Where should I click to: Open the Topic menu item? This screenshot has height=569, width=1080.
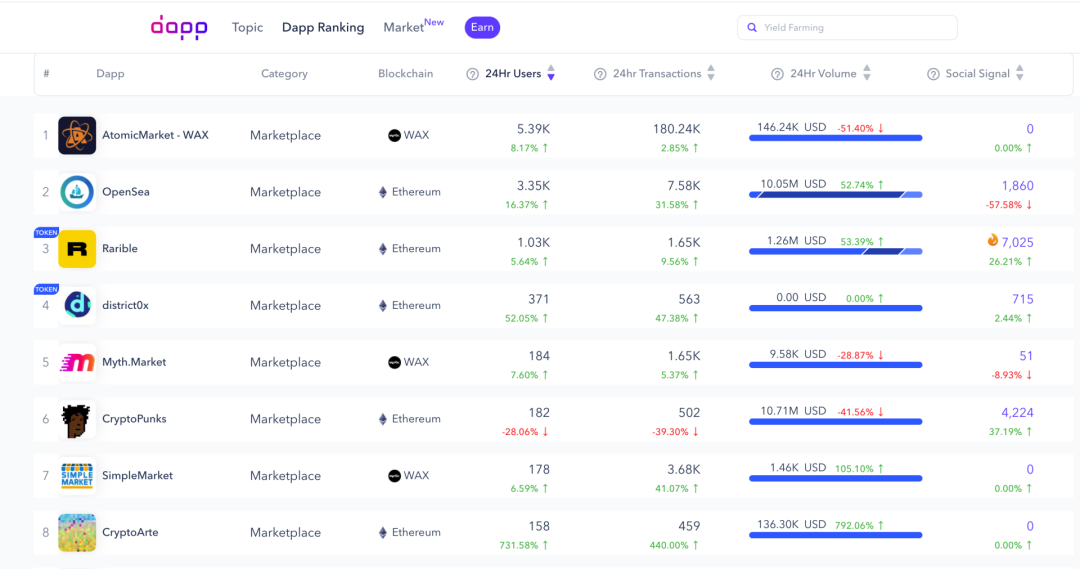[x=247, y=28]
